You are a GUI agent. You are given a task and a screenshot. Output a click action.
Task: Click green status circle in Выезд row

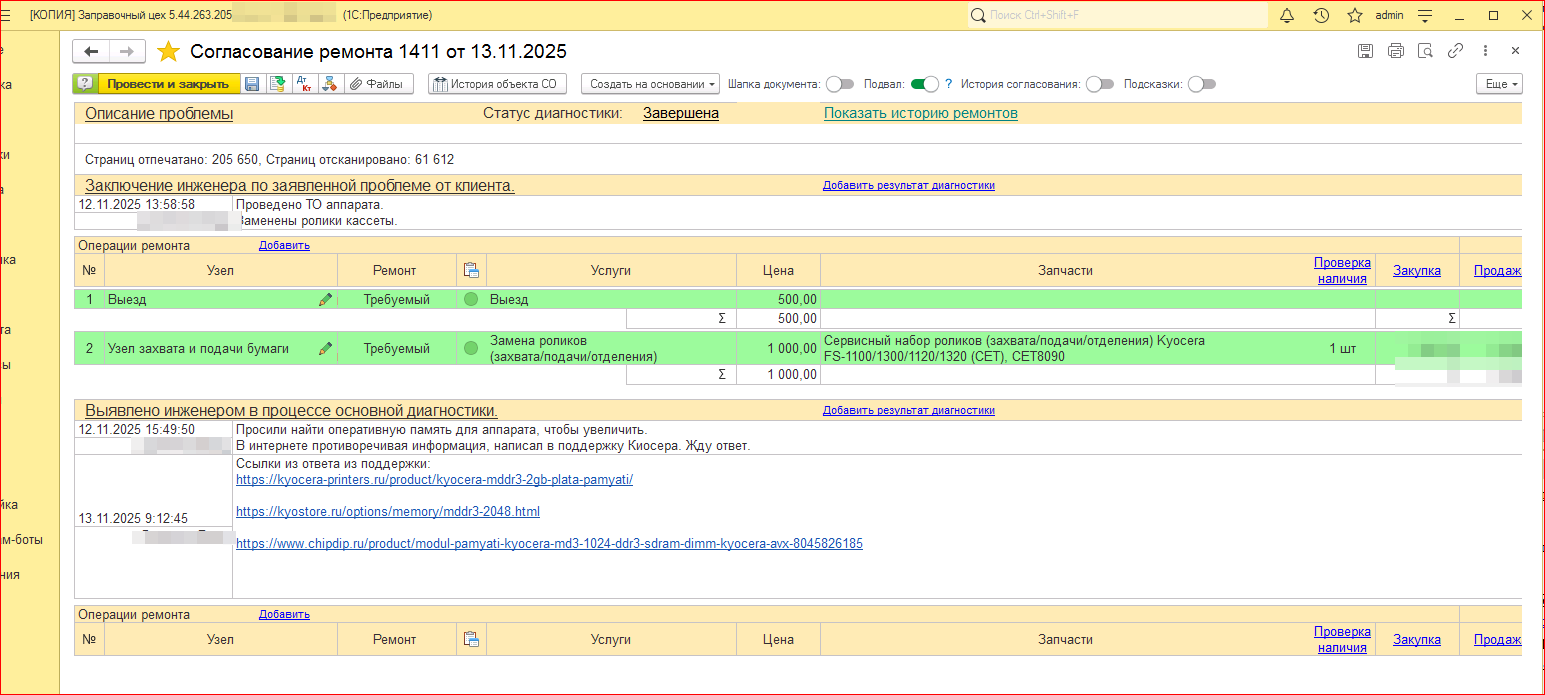click(472, 299)
